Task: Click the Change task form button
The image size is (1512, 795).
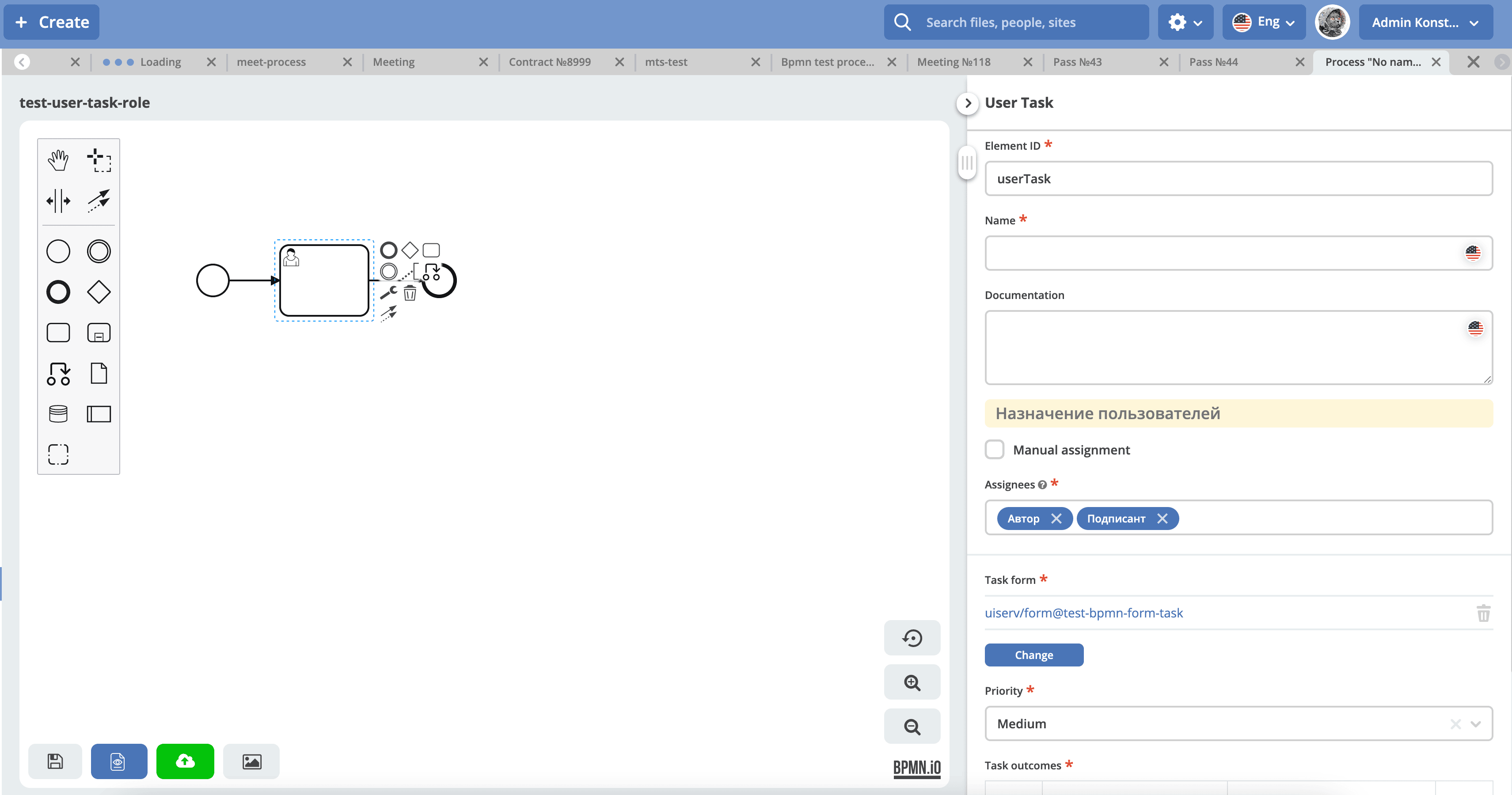Action: (1033, 655)
